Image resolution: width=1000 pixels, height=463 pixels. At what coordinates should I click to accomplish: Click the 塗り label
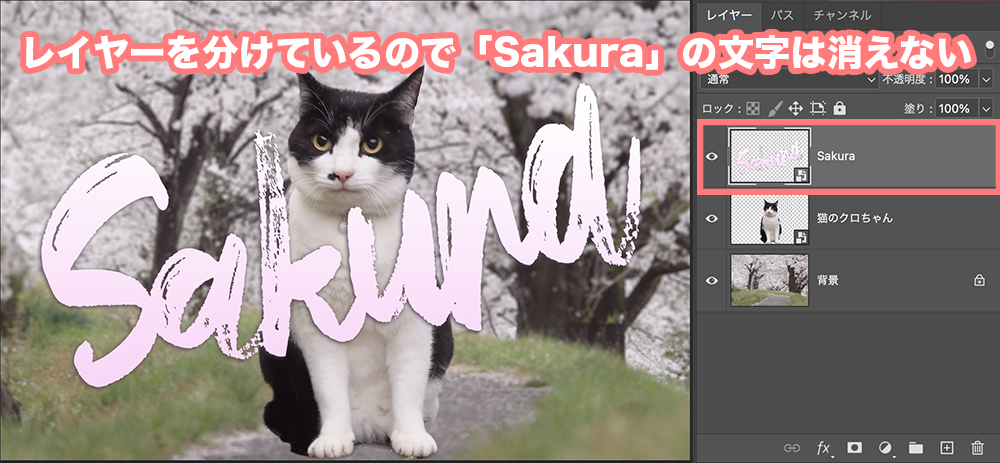(x=918, y=108)
